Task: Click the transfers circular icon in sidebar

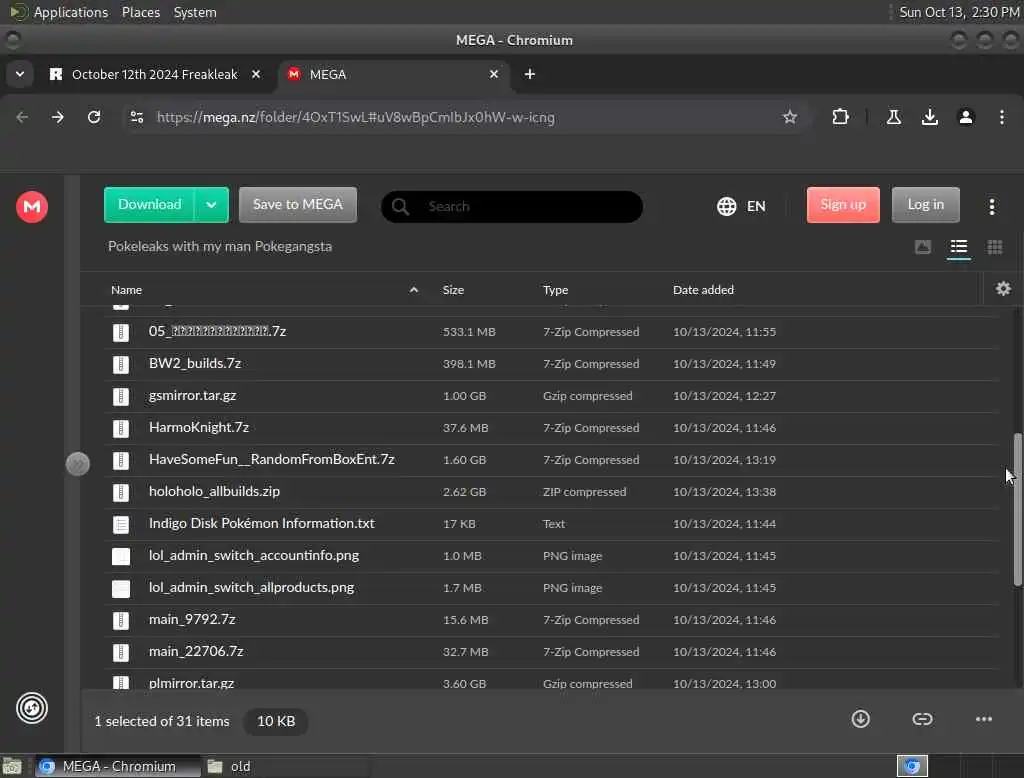Action: click(31, 707)
